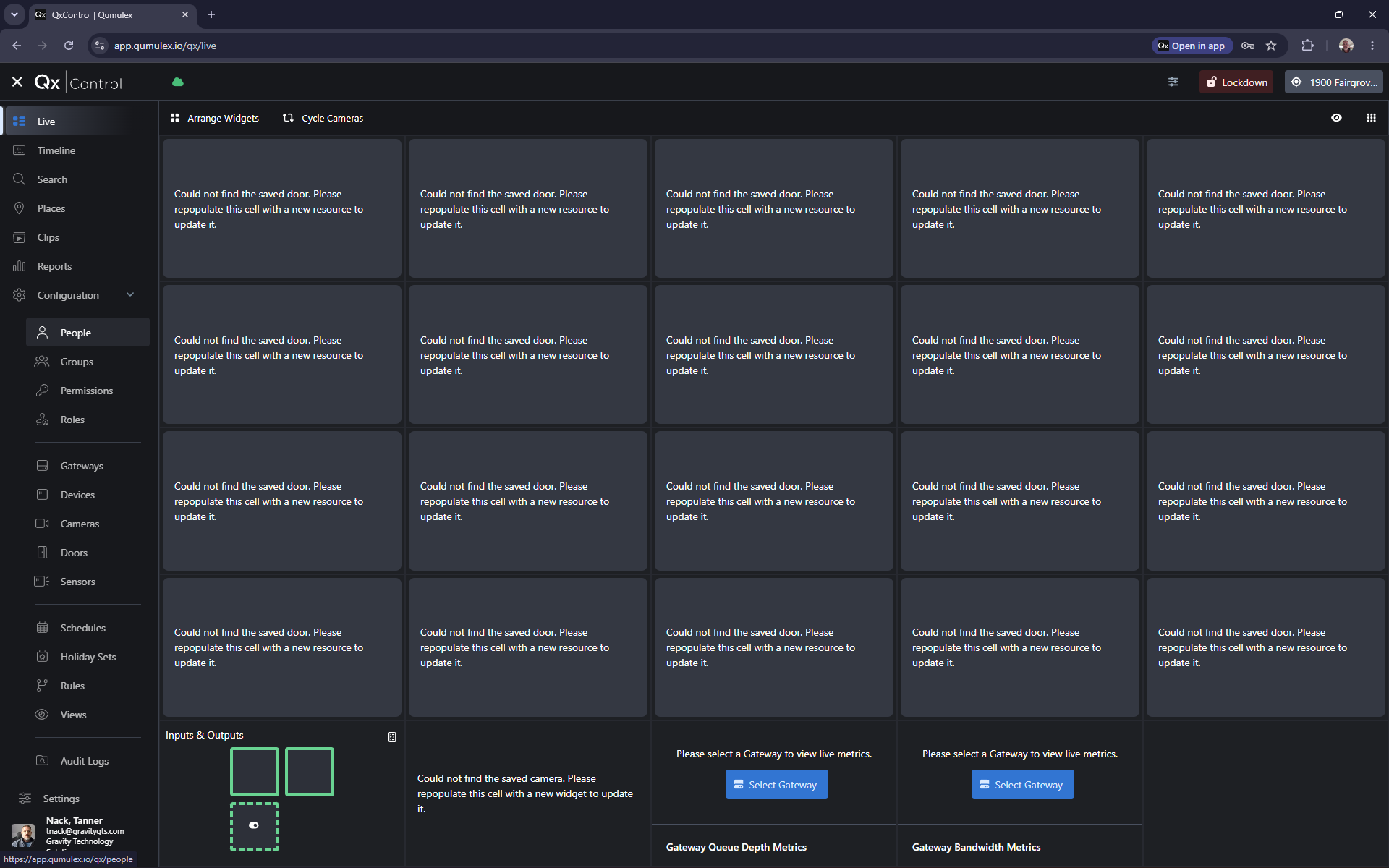Click the Live dashboard icon
The image size is (1389, 868).
[20, 122]
